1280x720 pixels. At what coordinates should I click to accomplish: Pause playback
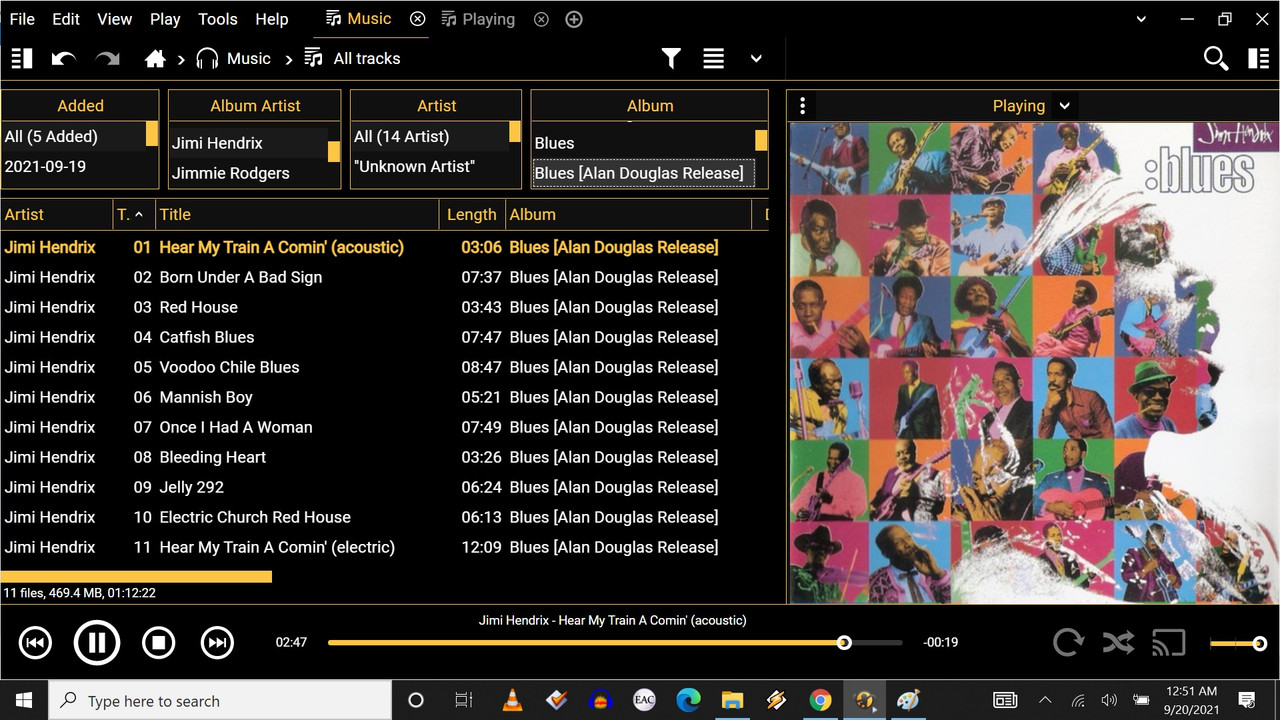(x=97, y=643)
